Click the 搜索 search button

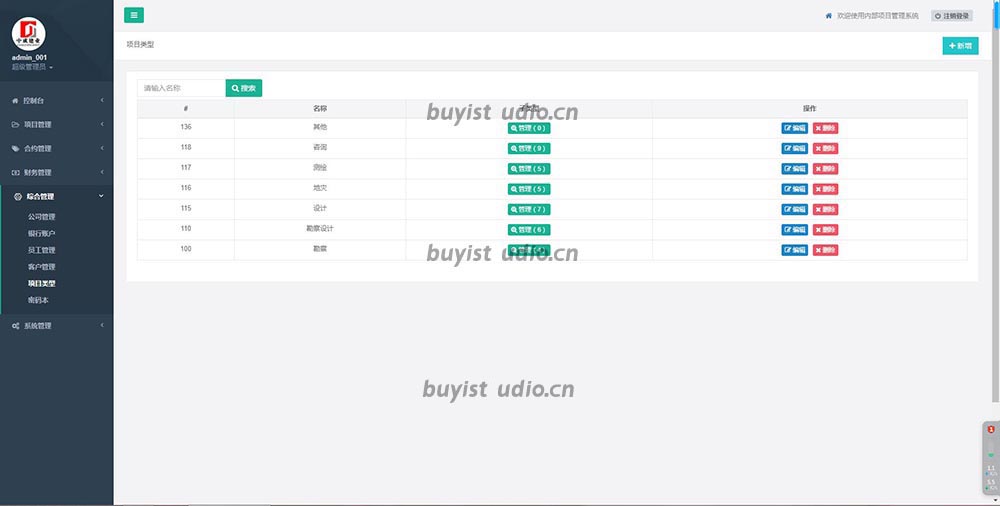click(x=243, y=88)
